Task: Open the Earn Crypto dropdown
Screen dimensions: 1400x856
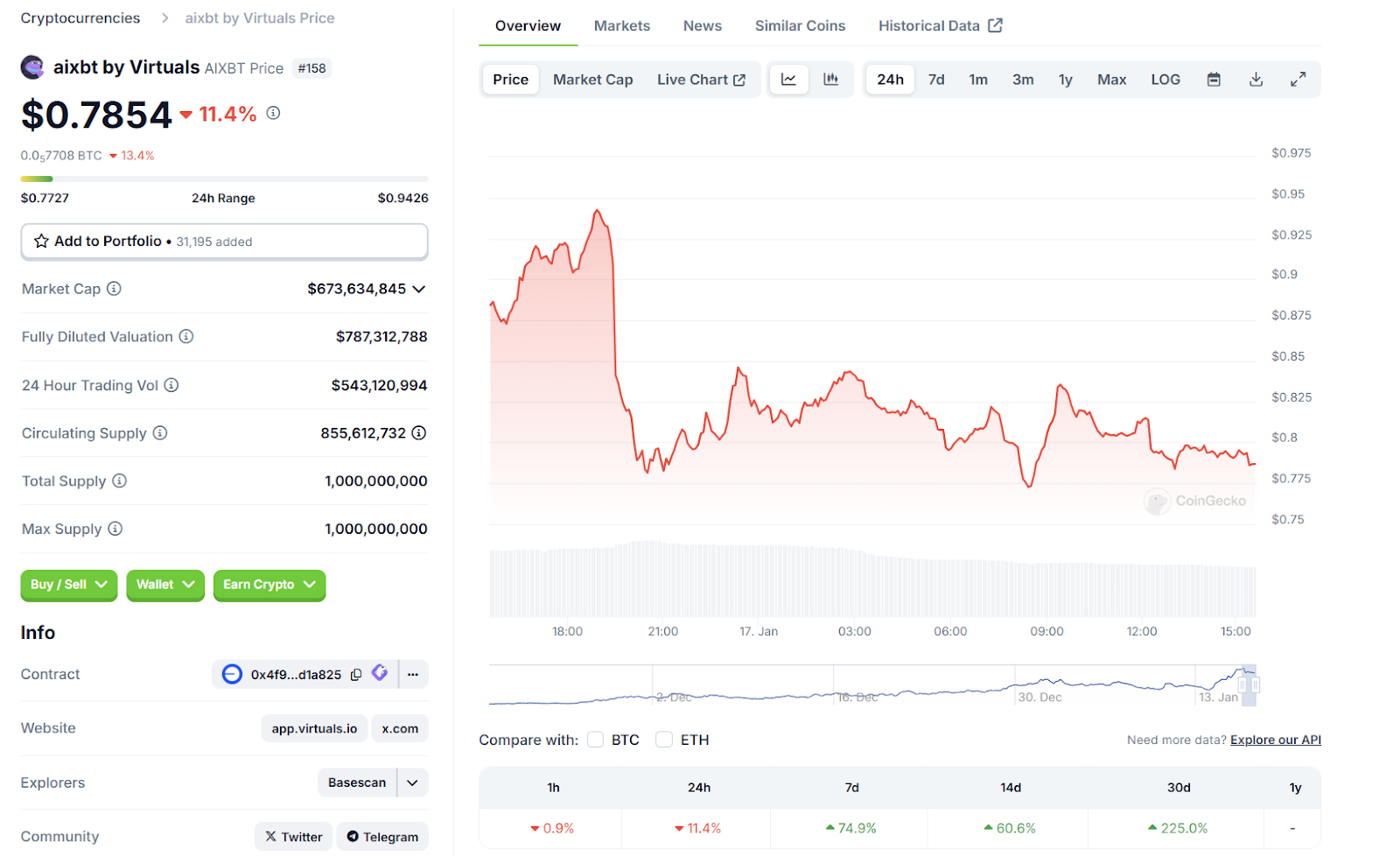Action: point(269,585)
